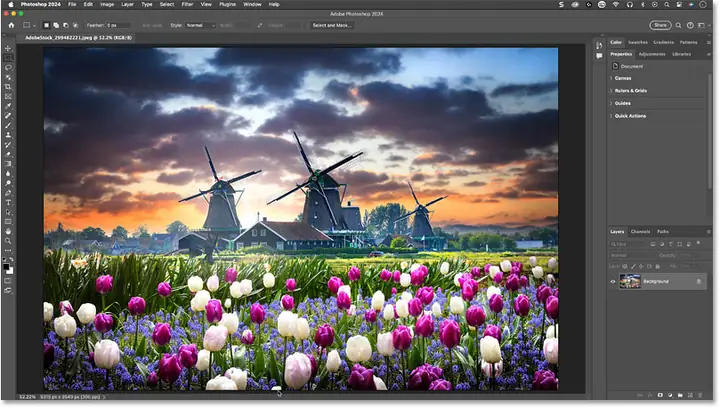Click the Select and Mask button
720x408 pixels.
point(332,25)
